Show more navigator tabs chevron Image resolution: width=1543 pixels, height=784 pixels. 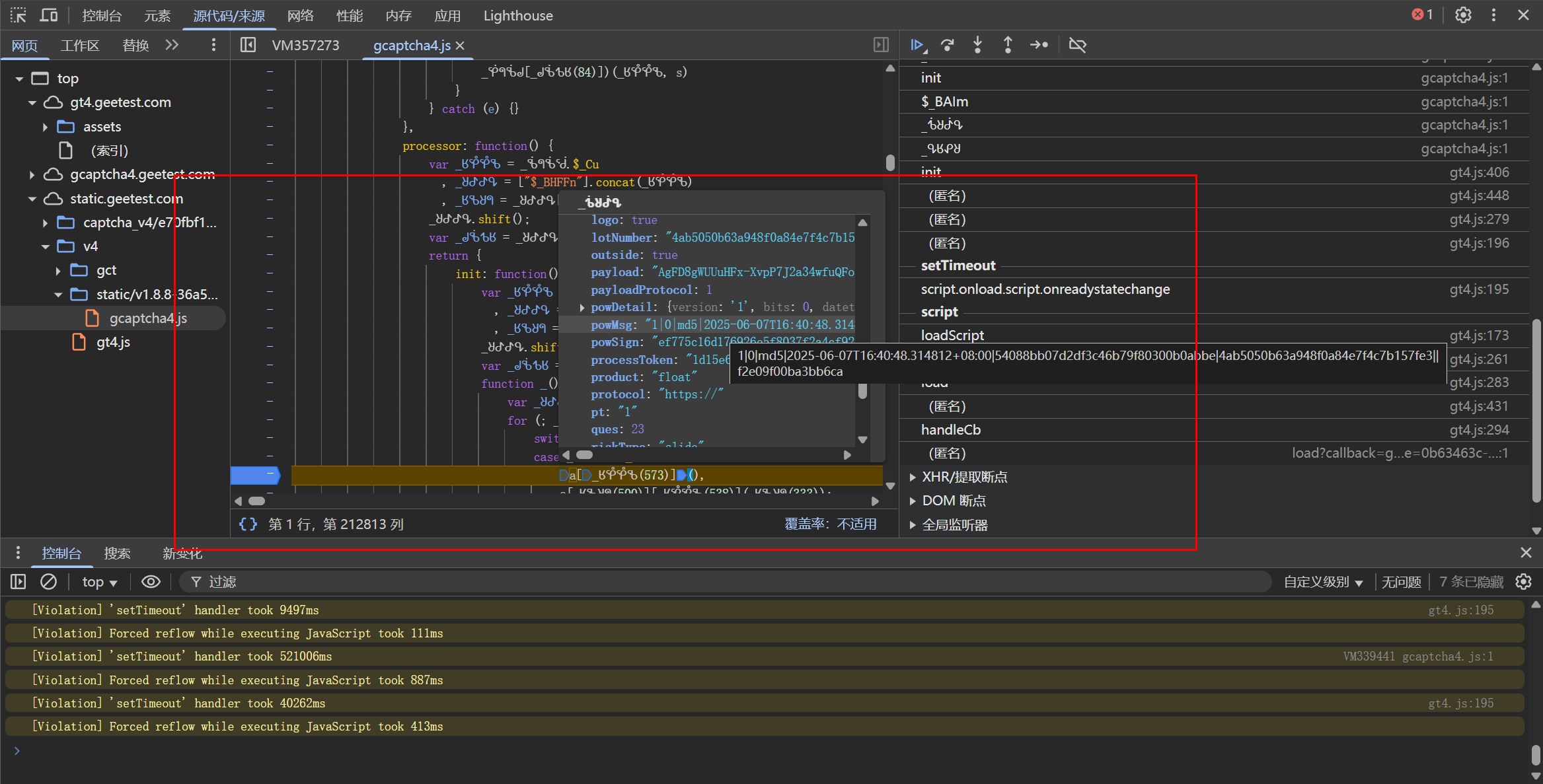pos(172,45)
